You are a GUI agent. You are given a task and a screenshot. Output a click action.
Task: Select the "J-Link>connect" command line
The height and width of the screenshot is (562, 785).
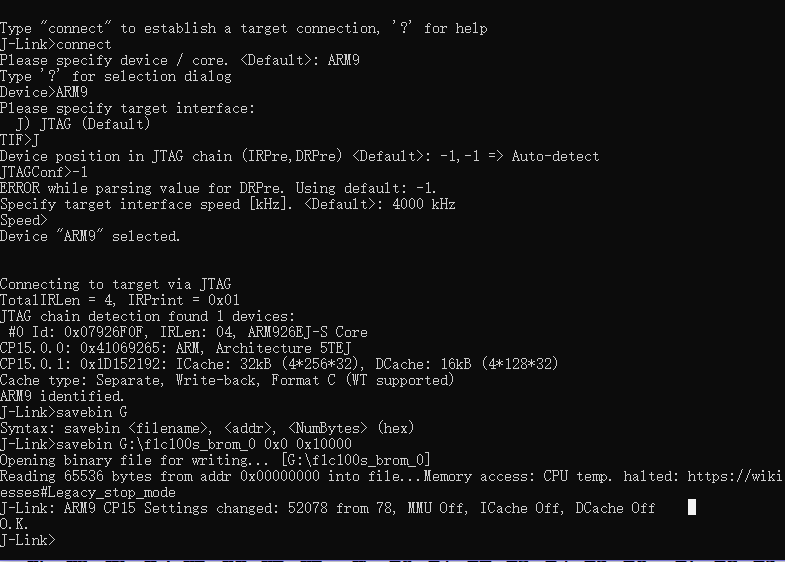[57, 44]
